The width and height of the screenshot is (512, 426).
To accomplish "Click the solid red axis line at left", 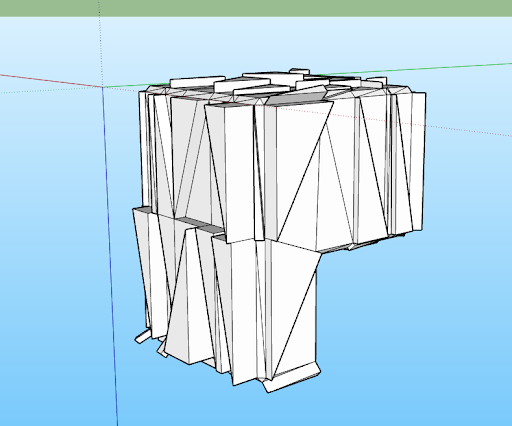I will [x=50, y=80].
